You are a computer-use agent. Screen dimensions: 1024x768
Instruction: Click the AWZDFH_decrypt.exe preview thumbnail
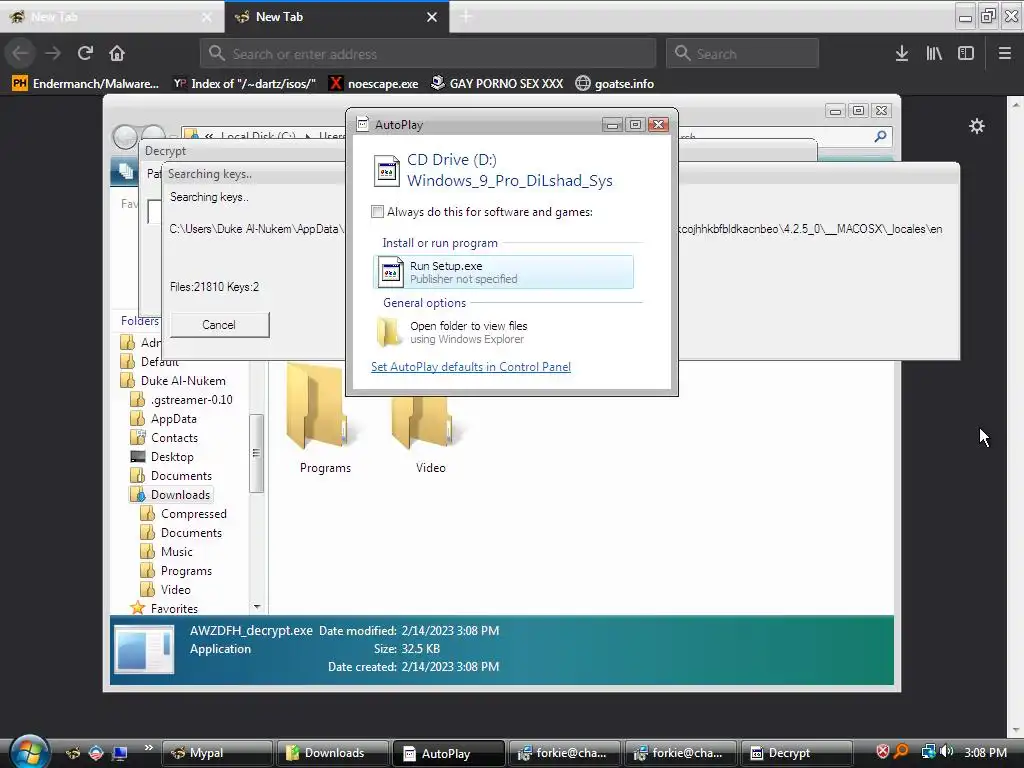pyautogui.click(x=144, y=649)
